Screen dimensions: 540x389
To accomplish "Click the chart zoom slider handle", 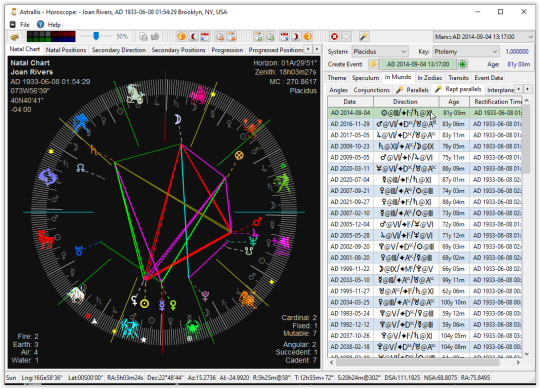I will [x=96, y=36].
